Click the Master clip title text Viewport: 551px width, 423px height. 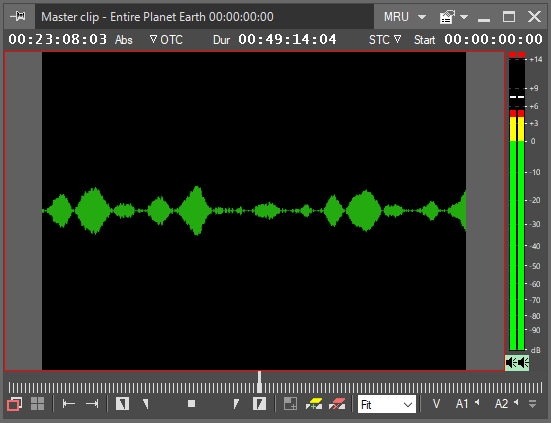point(157,17)
